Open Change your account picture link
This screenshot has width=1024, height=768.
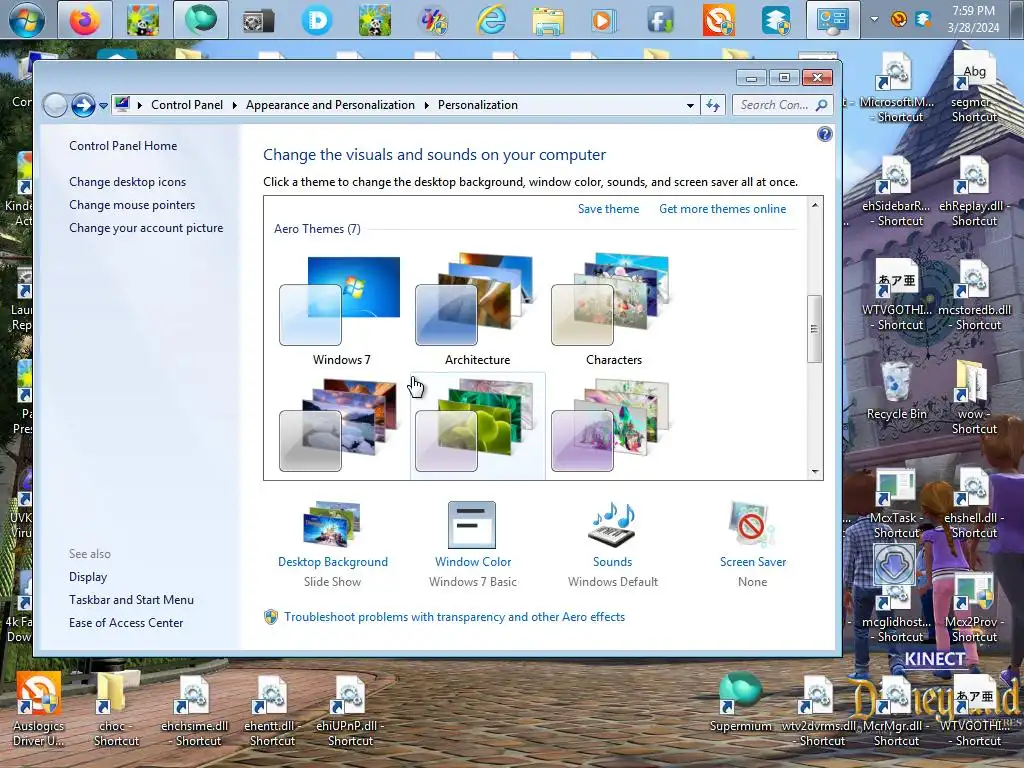(146, 227)
